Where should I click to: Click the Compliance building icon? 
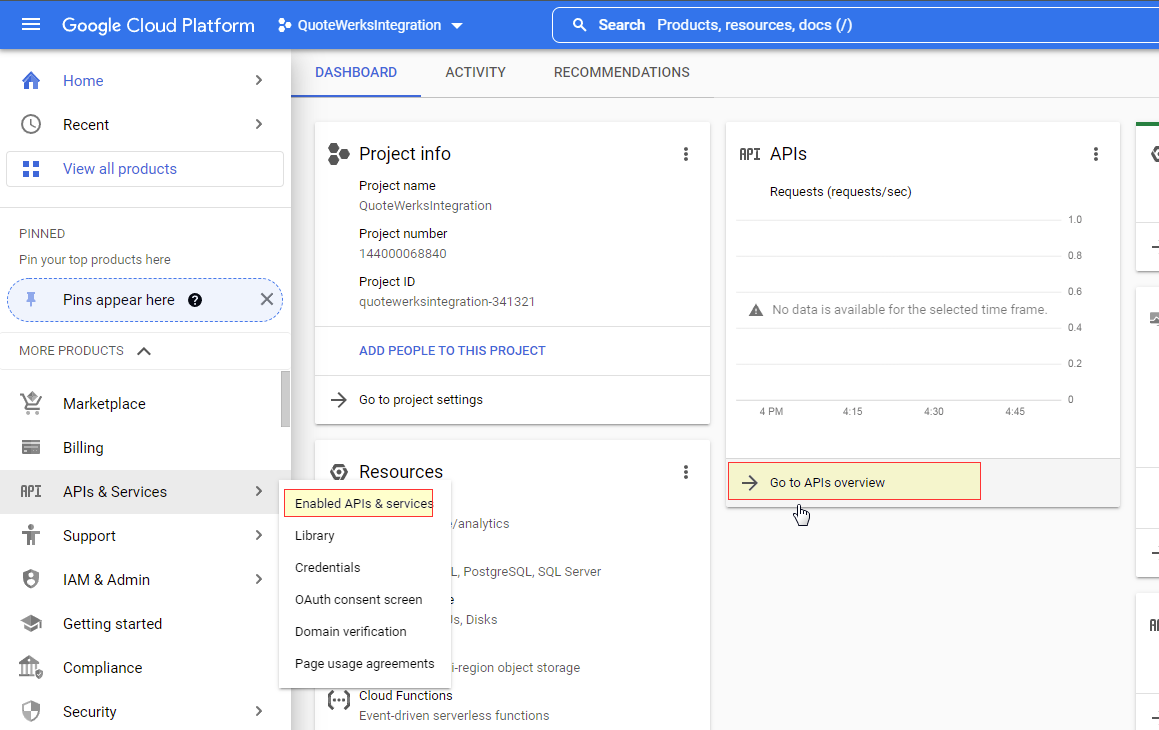click(x=31, y=668)
